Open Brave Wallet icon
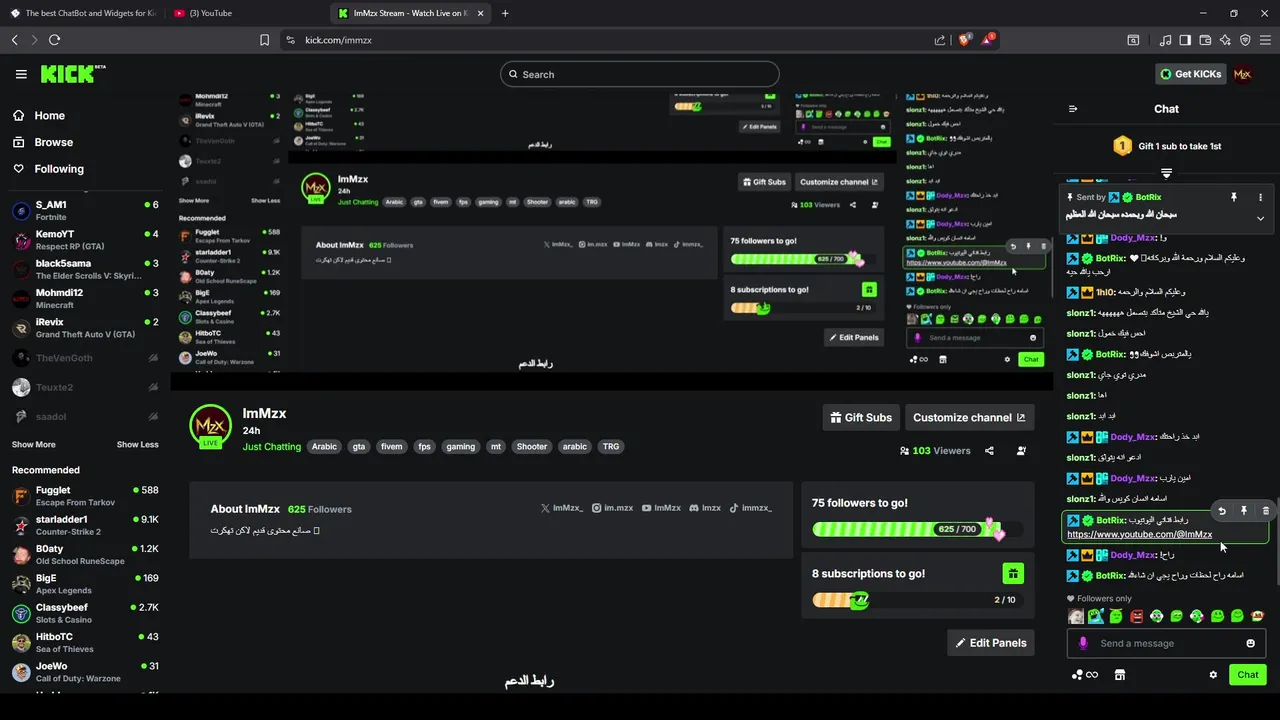 pyautogui.click(x=1205, y=40)
